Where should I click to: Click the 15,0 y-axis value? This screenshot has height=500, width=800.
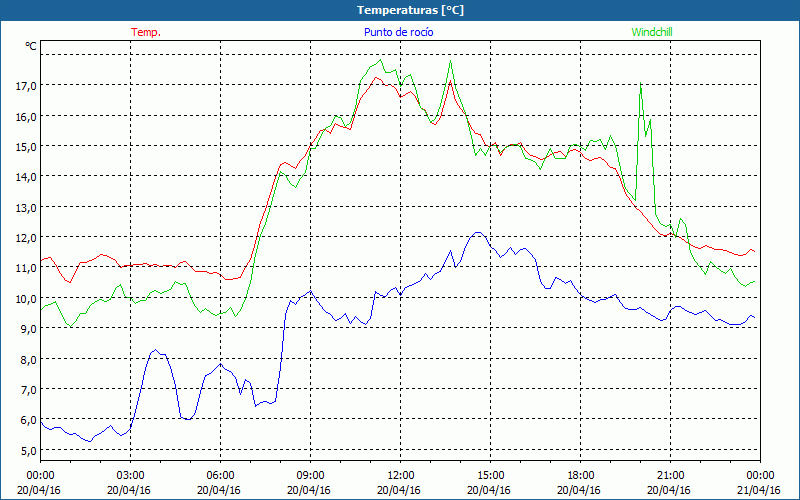tap(27, 147)
